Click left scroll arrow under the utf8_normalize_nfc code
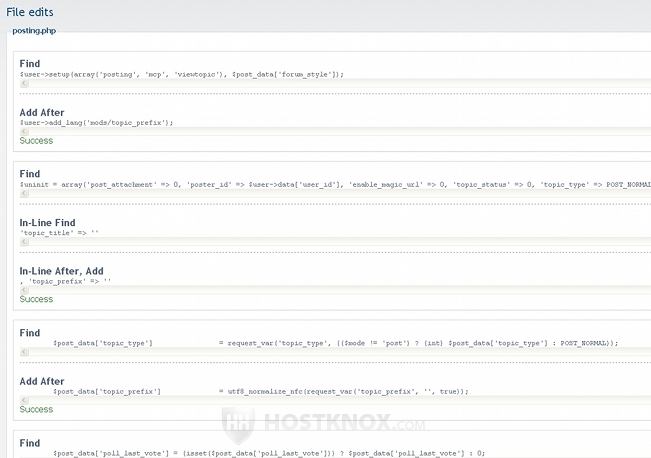Viewport: 651px width, 458px height. coord(24,400)
